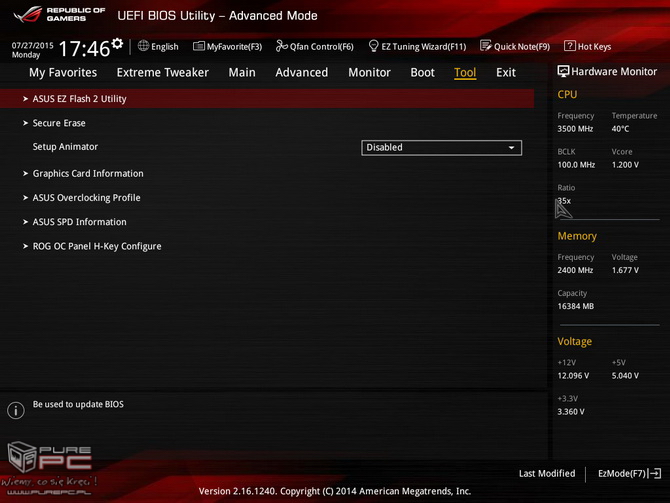Open ASUS SPD Information entry

[79, 222]
